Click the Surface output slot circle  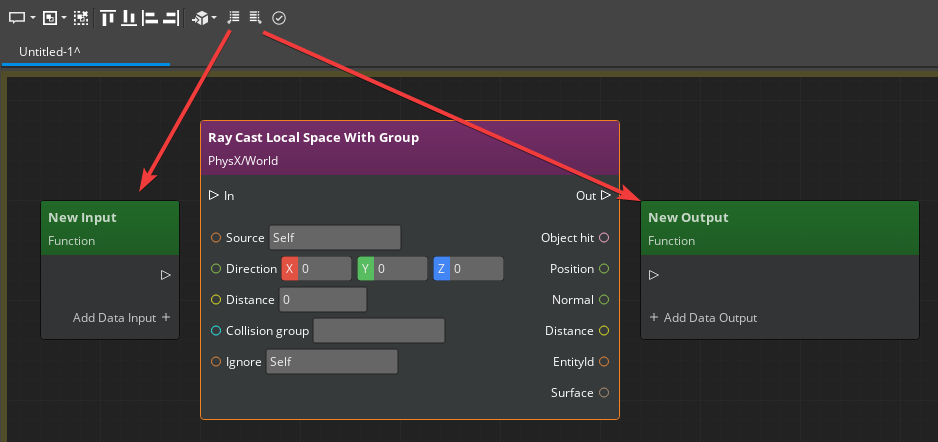pyautogui.click(x=604, y=393)
